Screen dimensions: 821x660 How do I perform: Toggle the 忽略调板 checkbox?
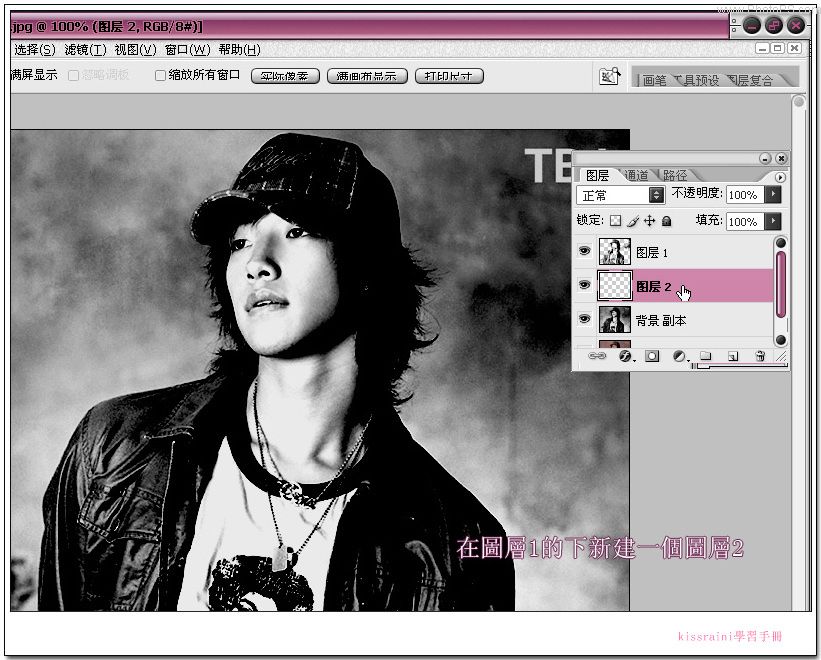[x=73, y=75]
